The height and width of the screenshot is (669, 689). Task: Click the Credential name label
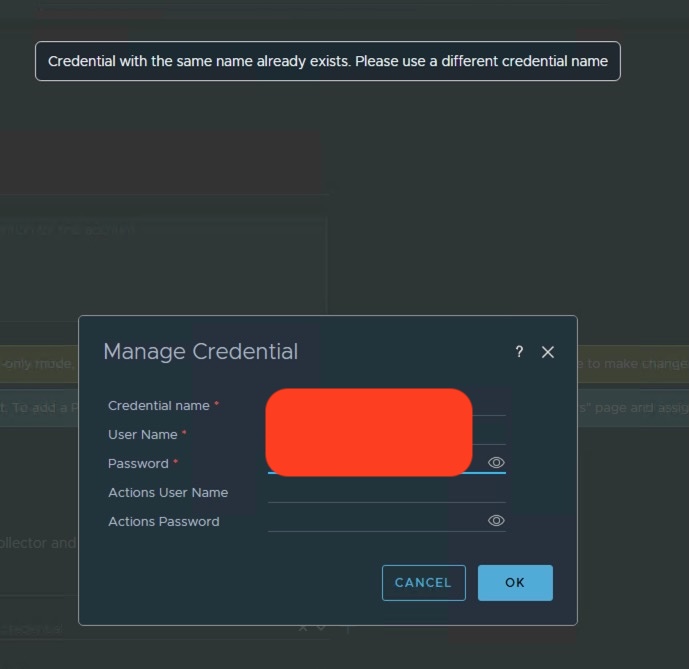[x=159, y=406]
